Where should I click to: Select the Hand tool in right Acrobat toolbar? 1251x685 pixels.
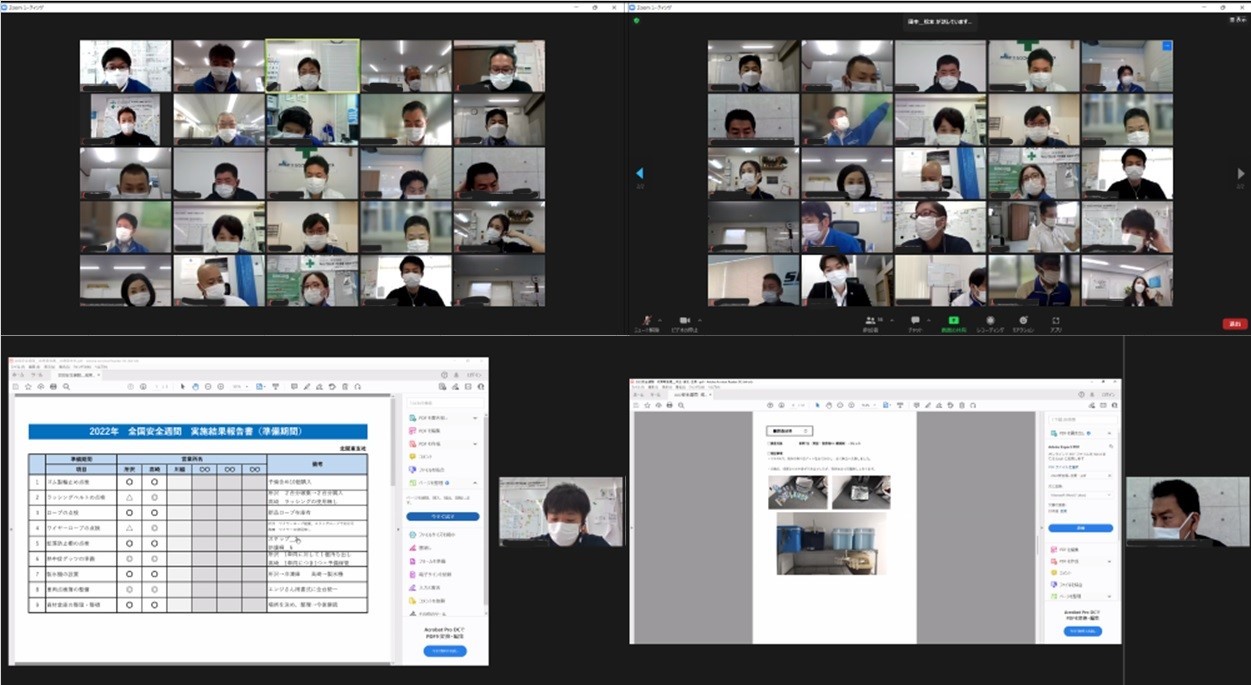point(829,405)
